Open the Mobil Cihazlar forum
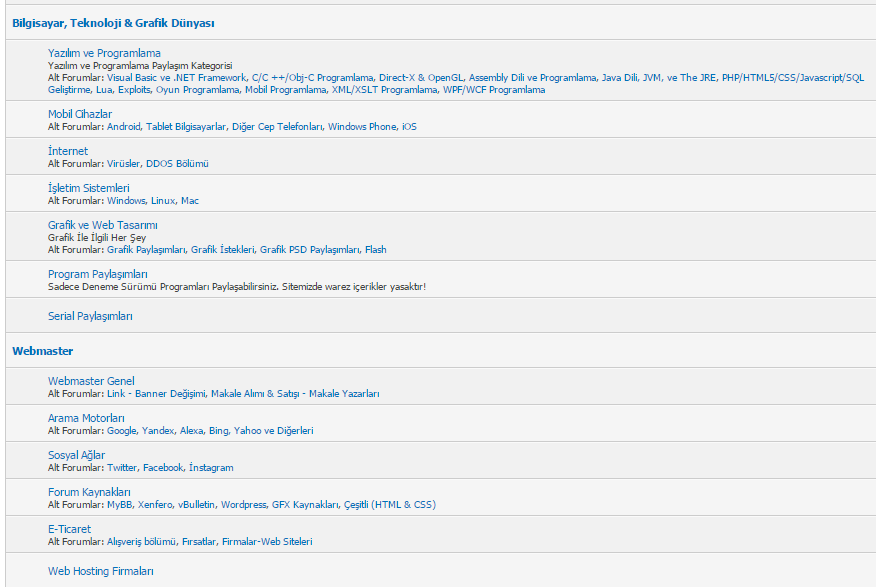The height and width of the screenshot is (587, 876). pos(80,114)
